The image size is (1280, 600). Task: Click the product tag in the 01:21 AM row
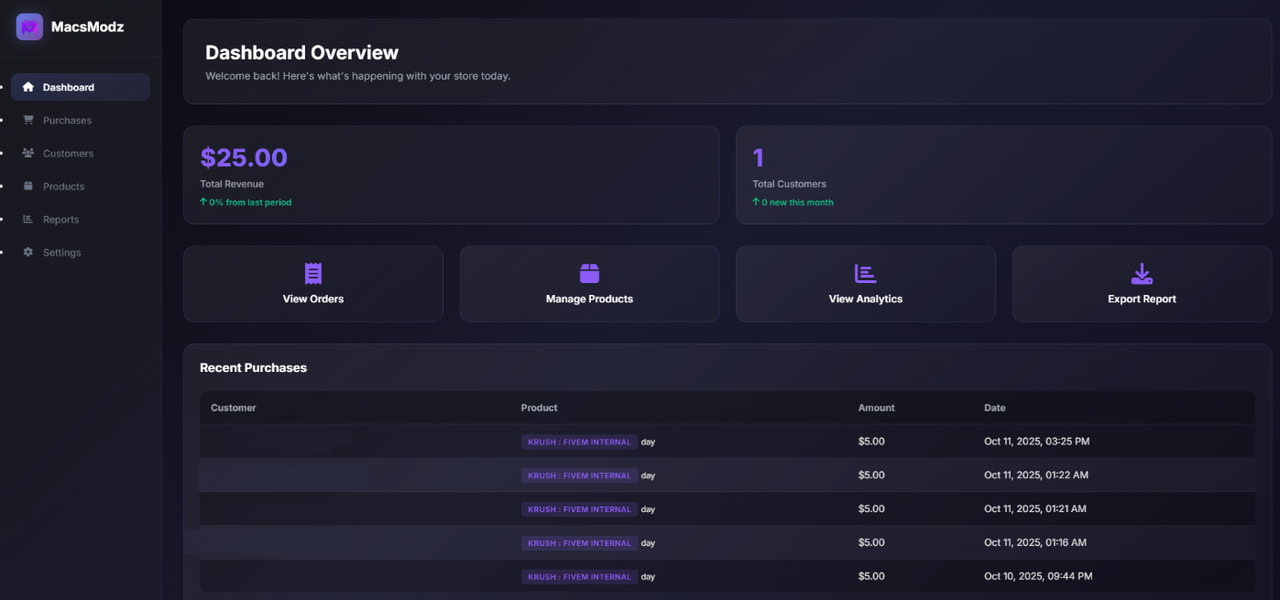579,509
